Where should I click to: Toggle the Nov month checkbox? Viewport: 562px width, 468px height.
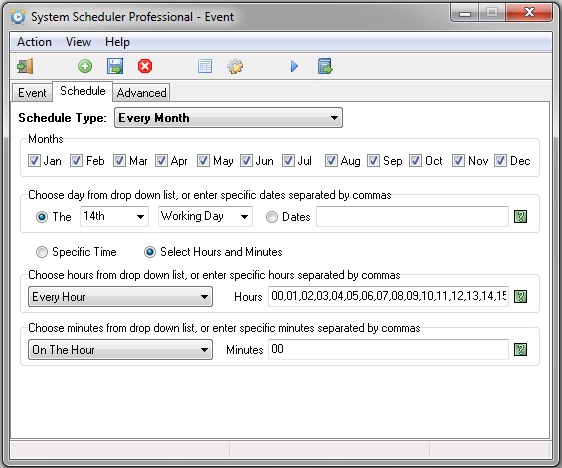pos(458,161)
